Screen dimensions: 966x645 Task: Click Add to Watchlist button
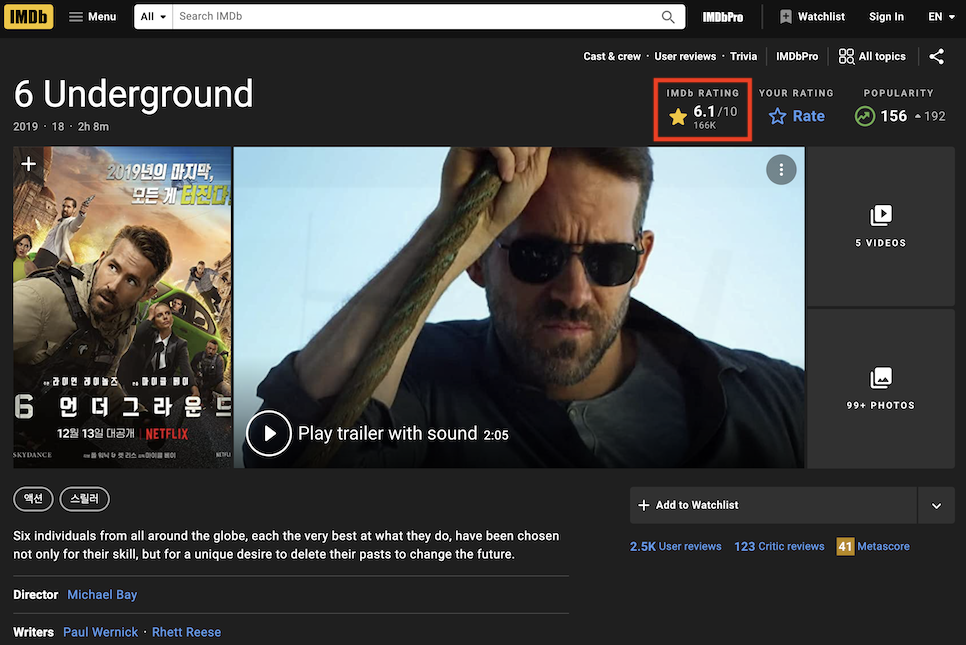pyautogui.click(x=773, y=505)
